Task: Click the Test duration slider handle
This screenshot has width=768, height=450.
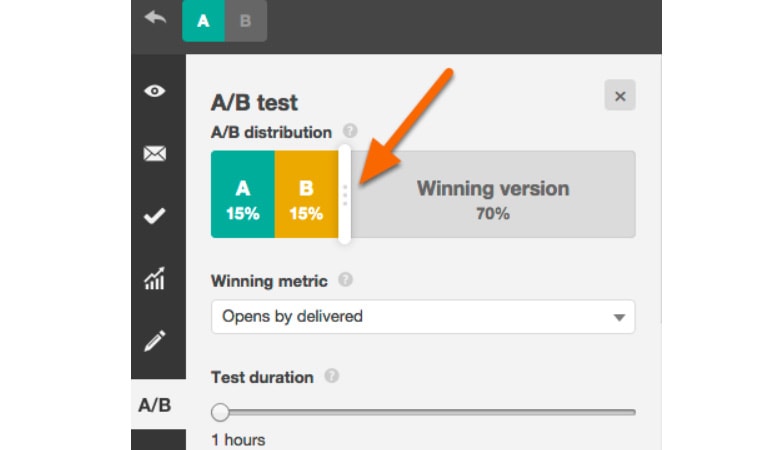Action: pyautogui.click(x=220, y=412)
